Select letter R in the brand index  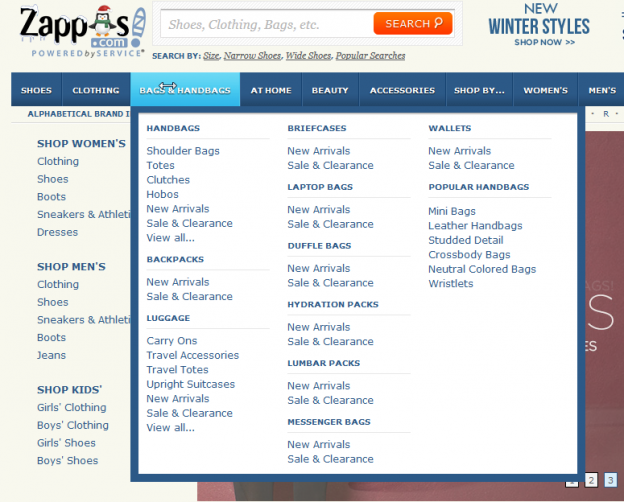click(x=605, y=115)
